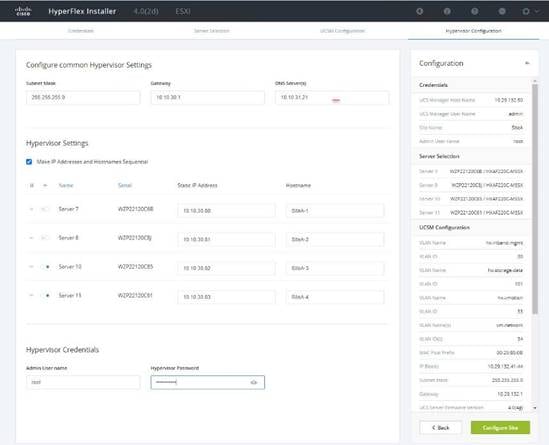Go to the Credentials tab
The width and height of the screenshot is (549, 445).
pos(81,31)
